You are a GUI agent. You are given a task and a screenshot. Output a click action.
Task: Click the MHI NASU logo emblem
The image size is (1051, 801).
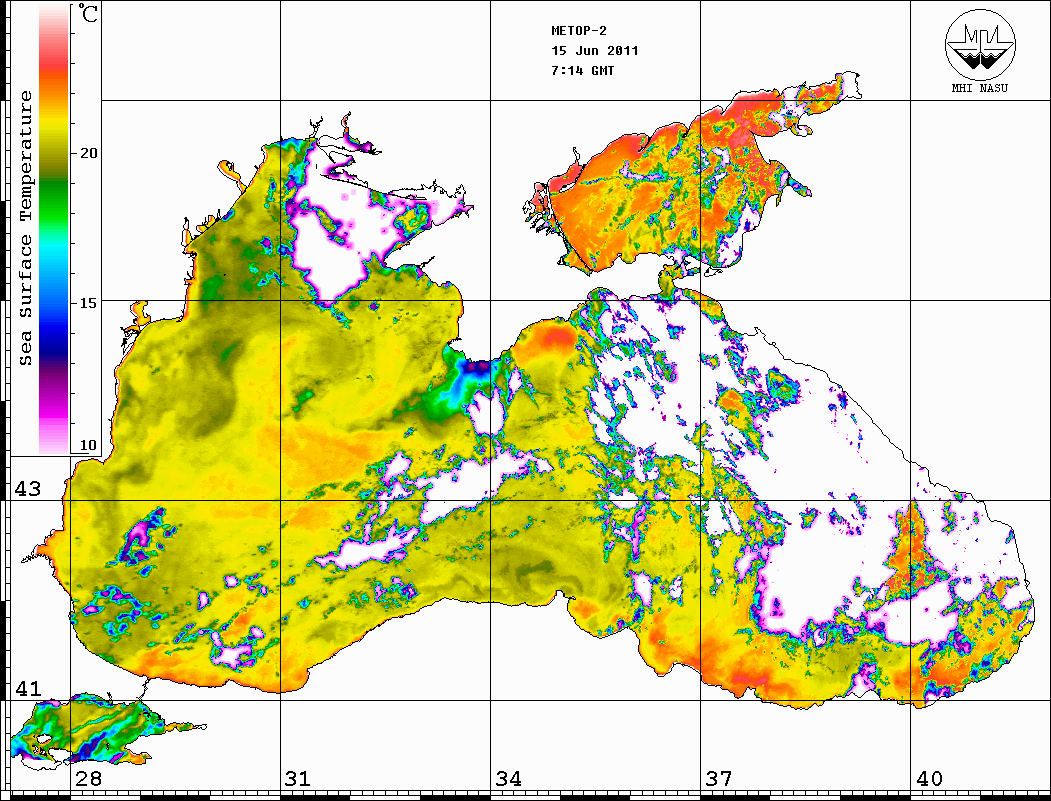(x=980, y=44)
